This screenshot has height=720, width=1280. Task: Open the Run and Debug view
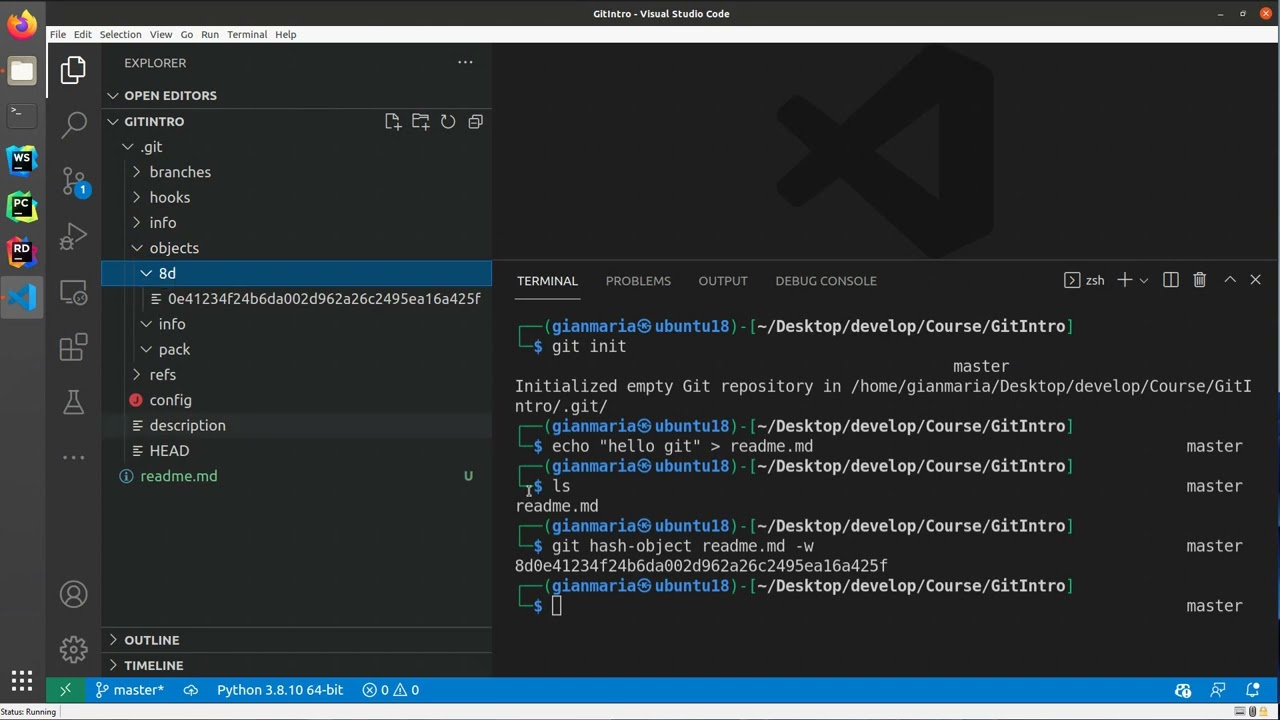73,236
